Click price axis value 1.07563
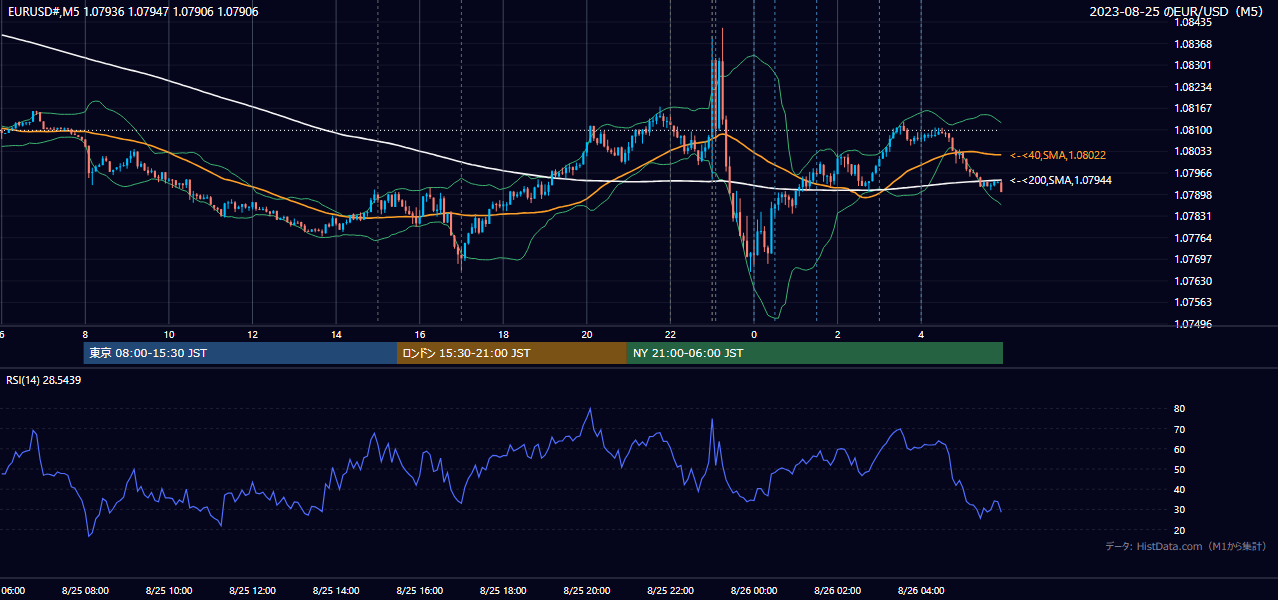 click(1193, 302)
